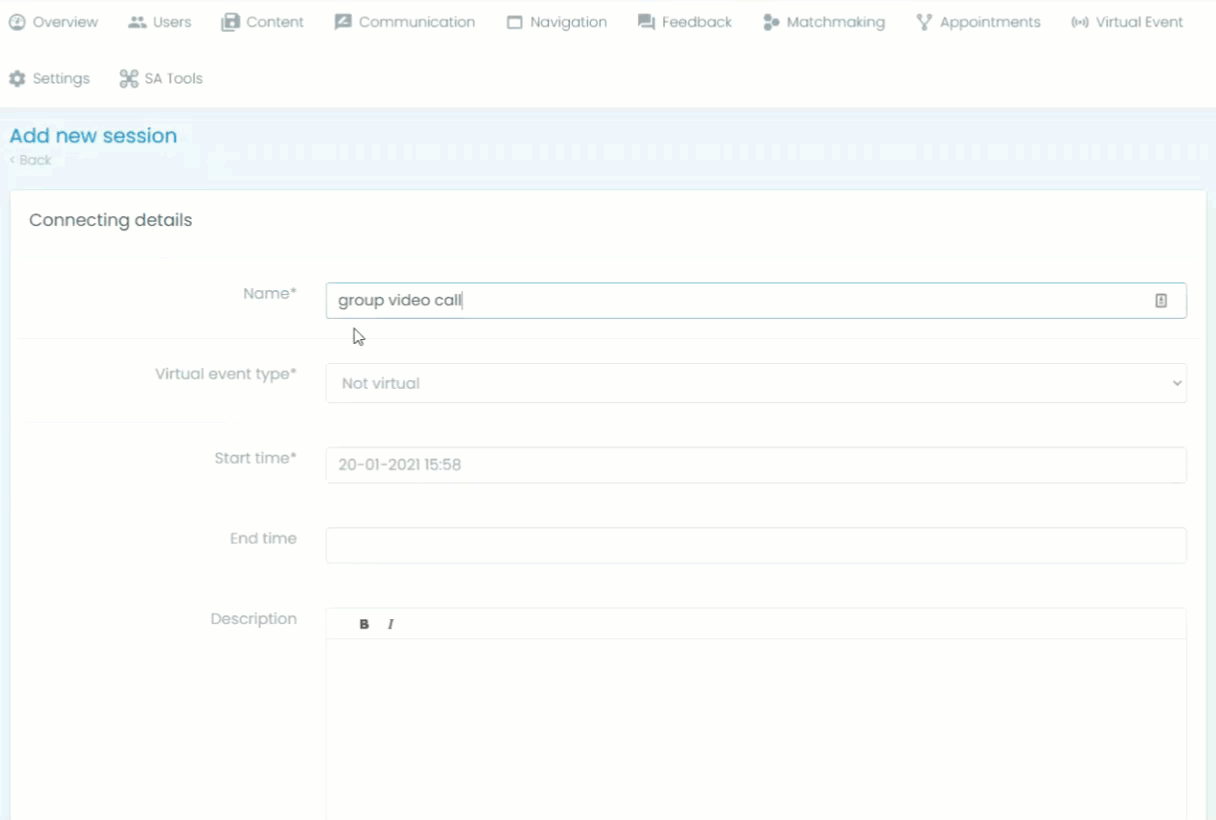This screenshot has width=1216, height=820.
Task: Click into the Start time field
Action: coord(755,465)
